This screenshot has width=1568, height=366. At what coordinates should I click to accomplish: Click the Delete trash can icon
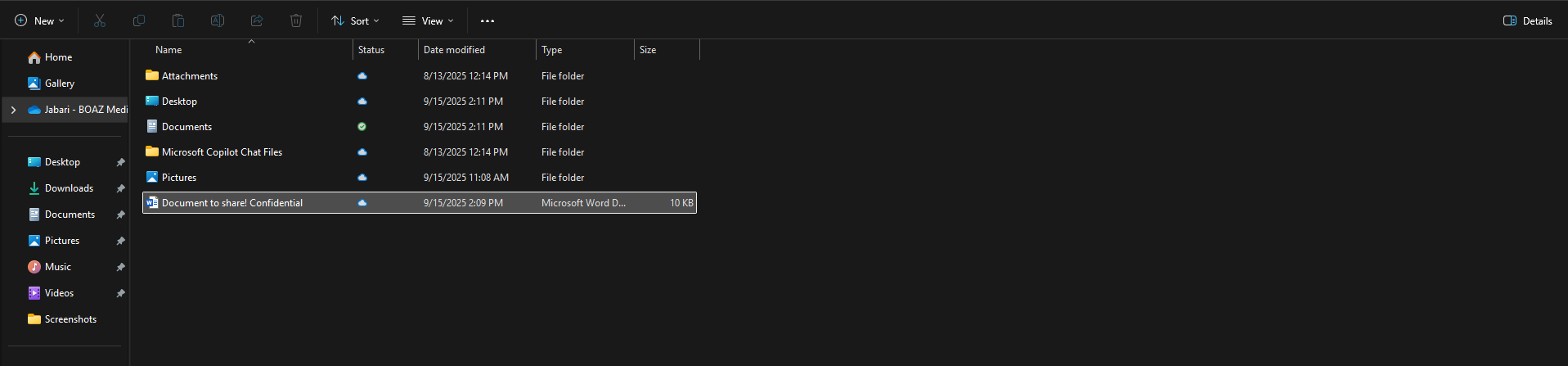click(296, 20)
